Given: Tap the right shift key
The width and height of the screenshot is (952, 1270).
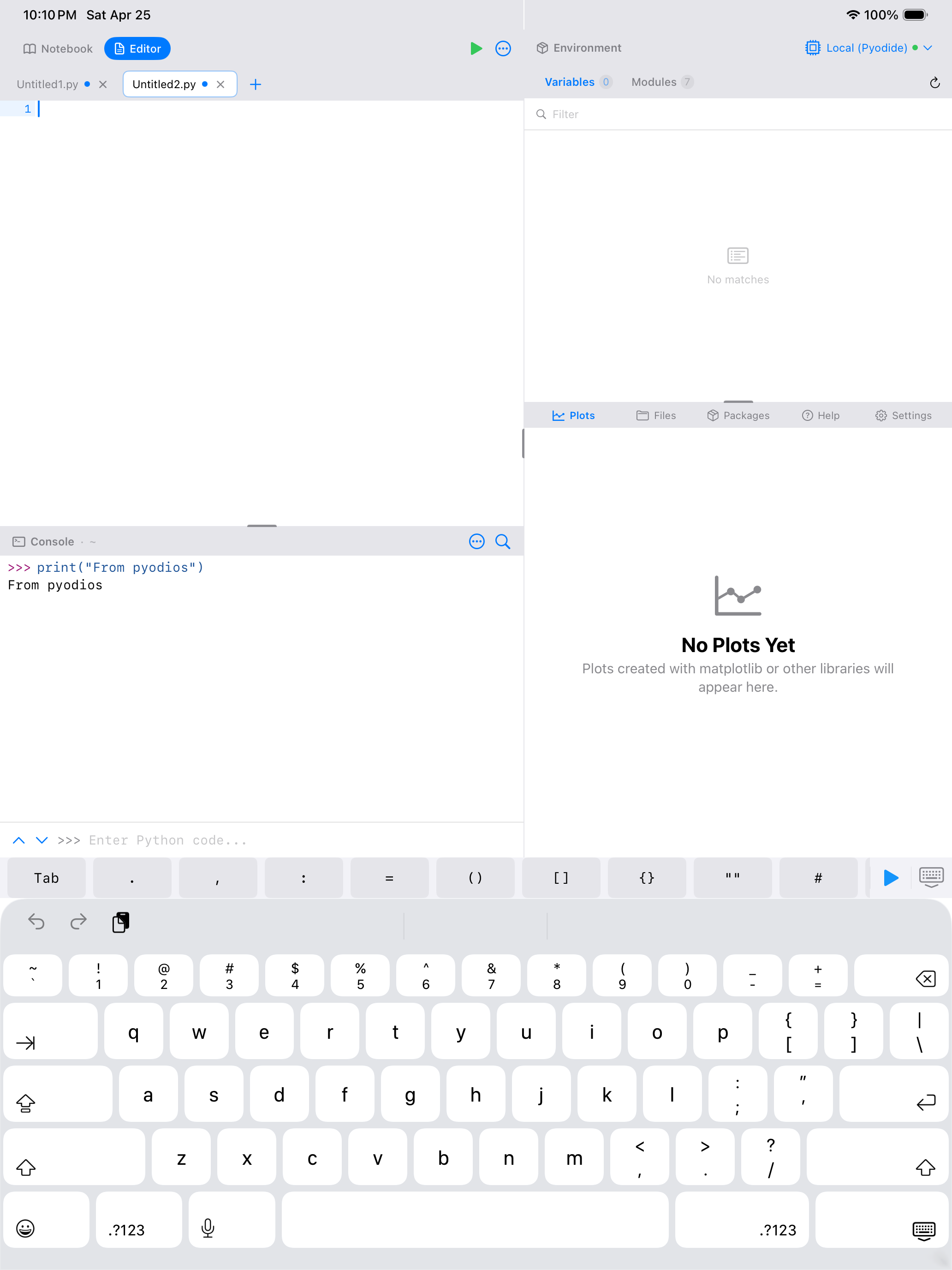Looking at the screenshot, I should click(x=877, y=1157).
